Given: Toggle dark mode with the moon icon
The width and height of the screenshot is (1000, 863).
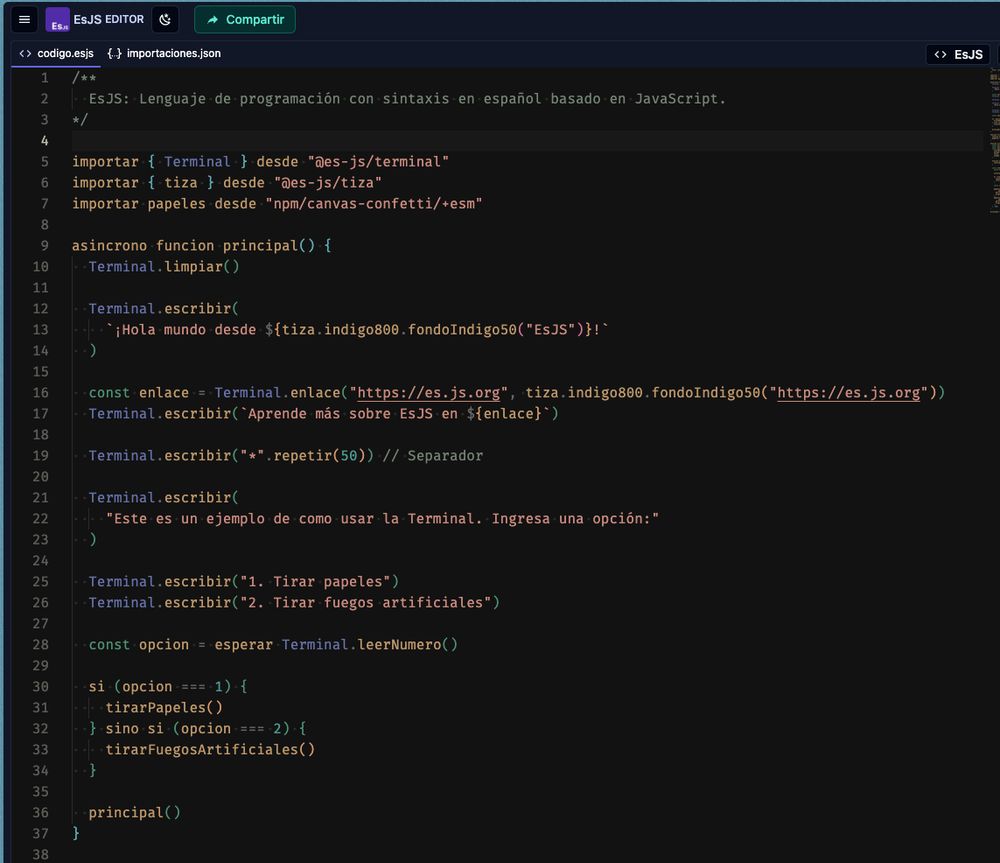Looking at the screenshot, I should pyautogui.click(x=165, y=19).
